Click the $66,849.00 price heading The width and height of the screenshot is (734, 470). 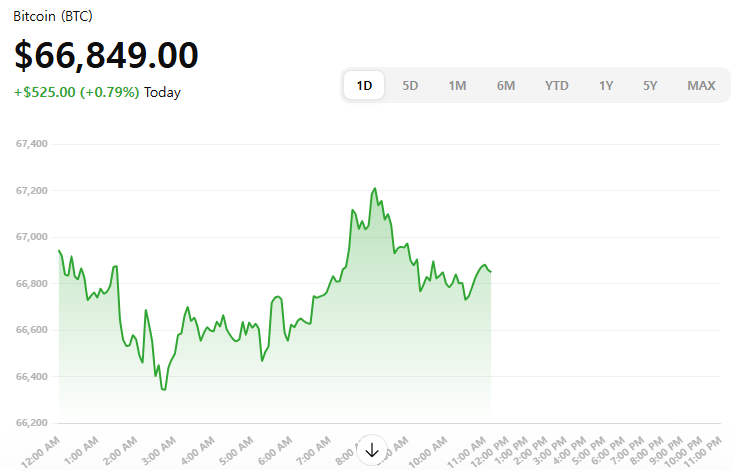pyautogui.click(x=106, y=55)
